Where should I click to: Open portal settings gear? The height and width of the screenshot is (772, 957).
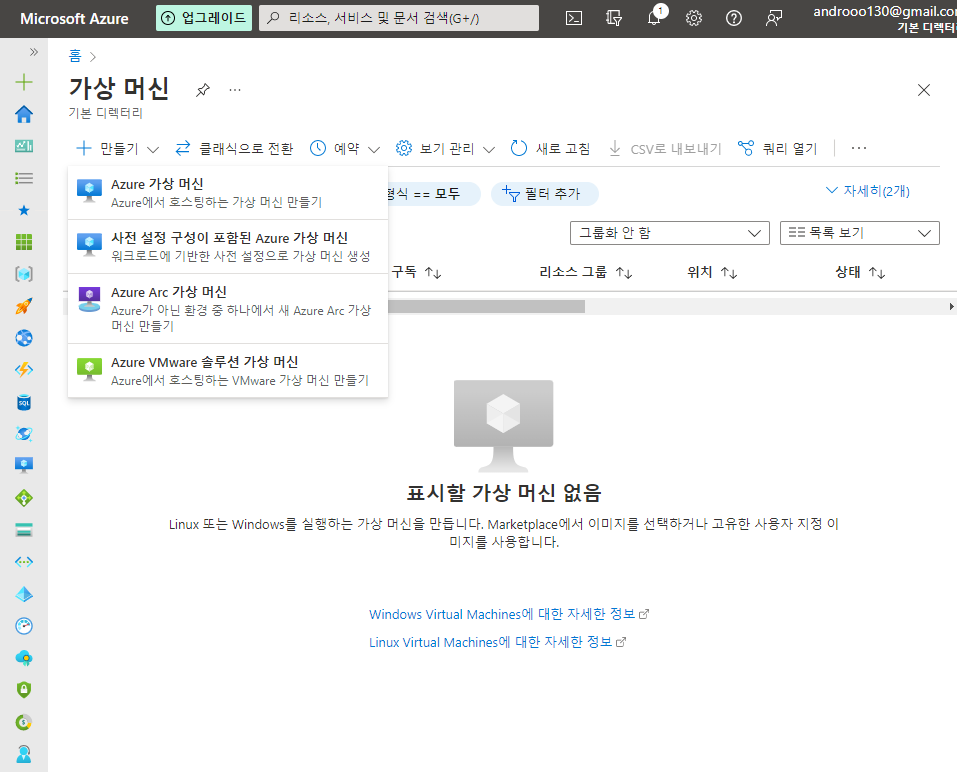point(694,18)
